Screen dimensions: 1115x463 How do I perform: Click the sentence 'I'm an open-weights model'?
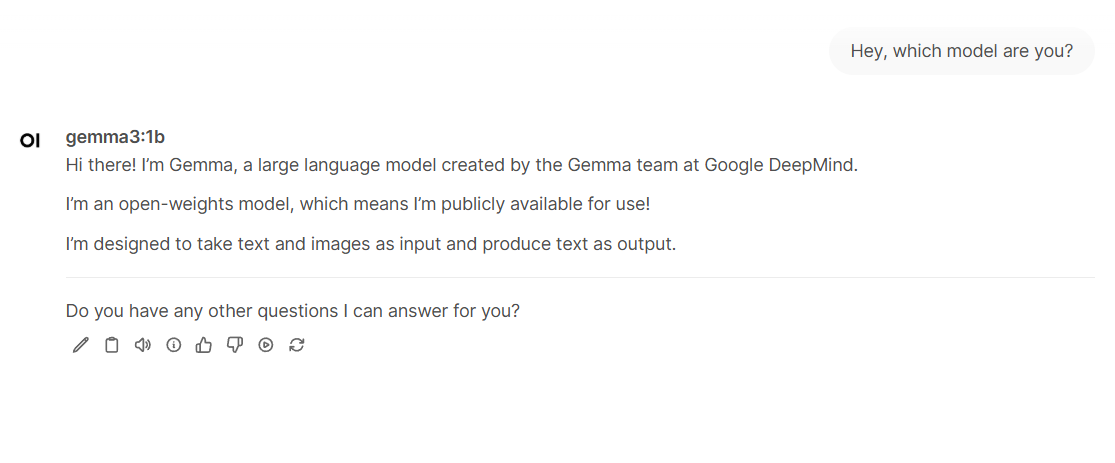point(358,205)
